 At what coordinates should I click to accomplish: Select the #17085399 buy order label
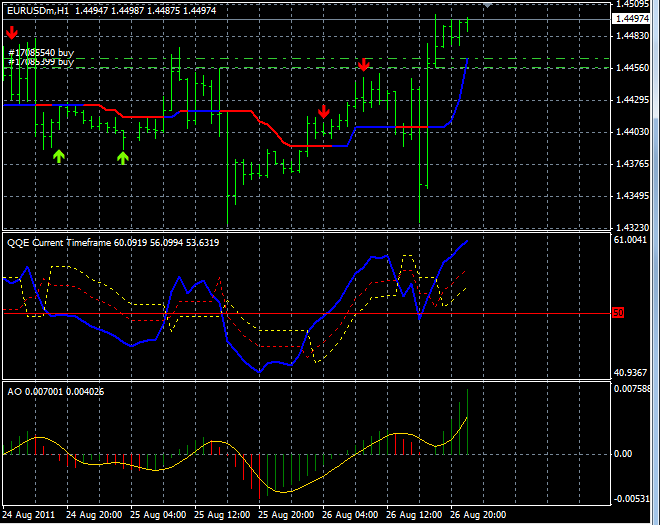tap(40, 62)
